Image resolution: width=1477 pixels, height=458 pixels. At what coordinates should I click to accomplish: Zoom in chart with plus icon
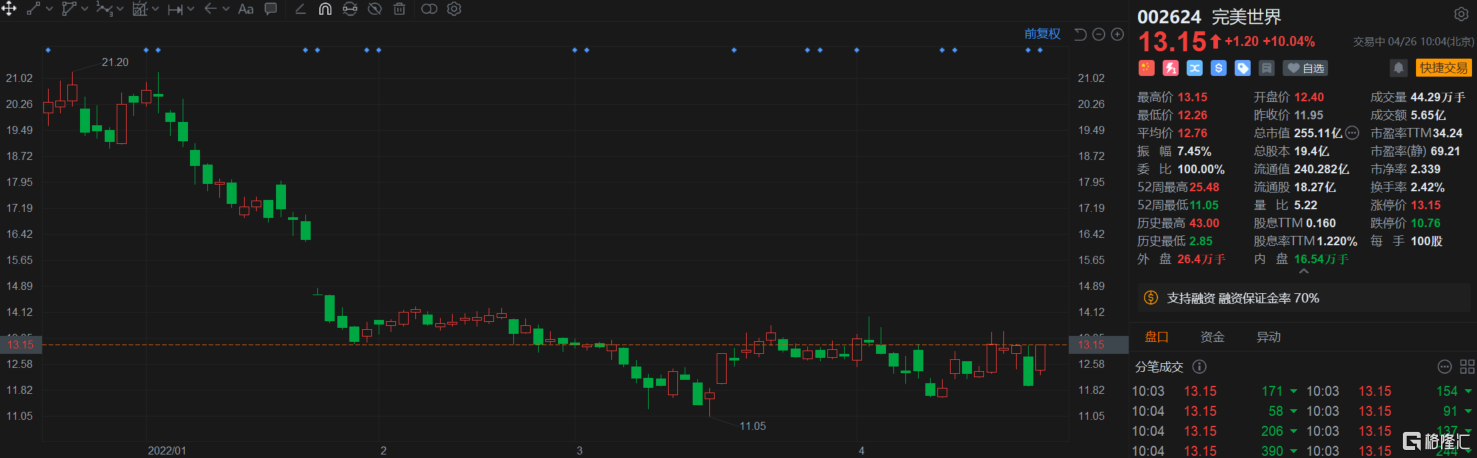(1117, 34)
